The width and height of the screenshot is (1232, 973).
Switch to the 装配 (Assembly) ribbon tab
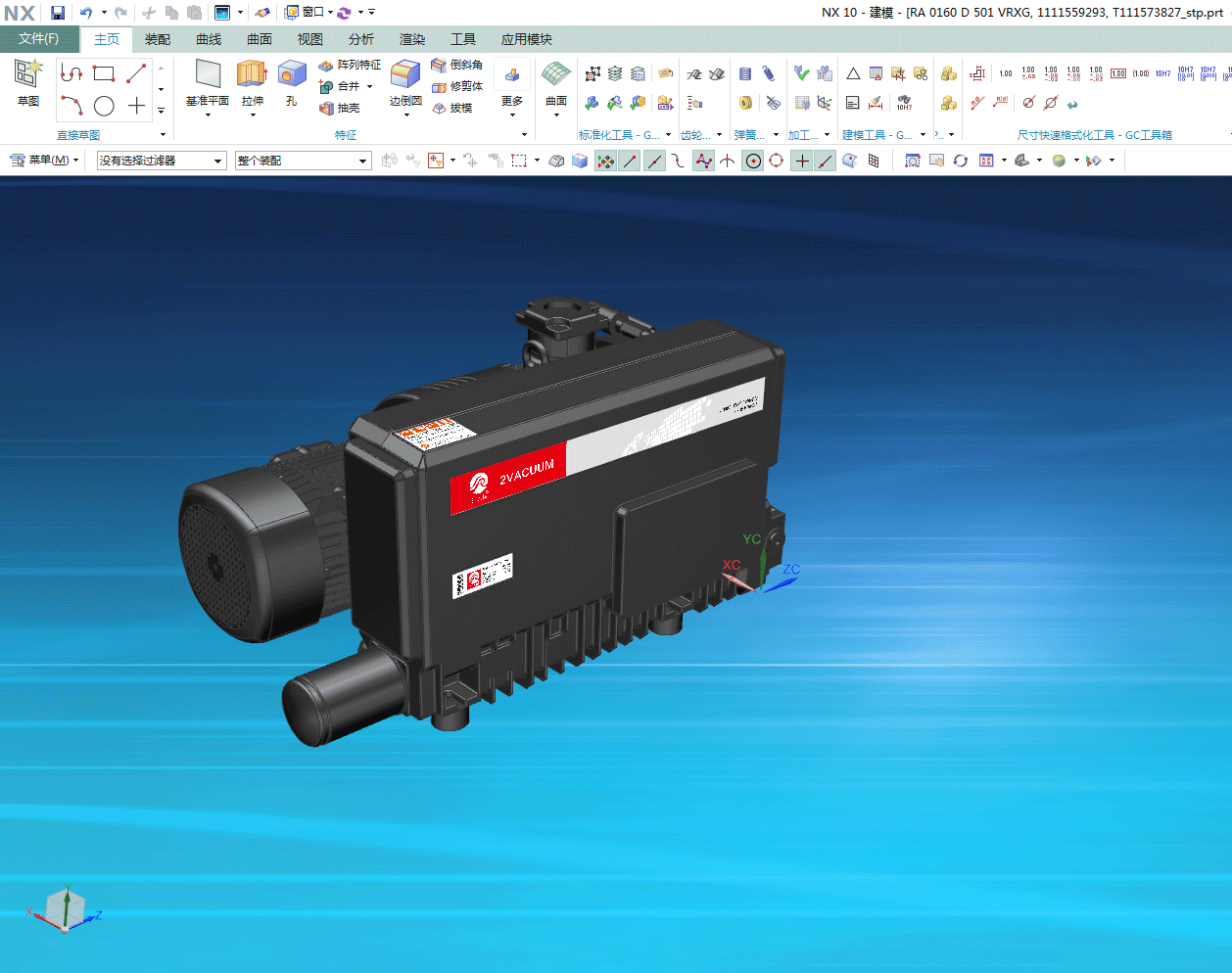coord(158,39)
